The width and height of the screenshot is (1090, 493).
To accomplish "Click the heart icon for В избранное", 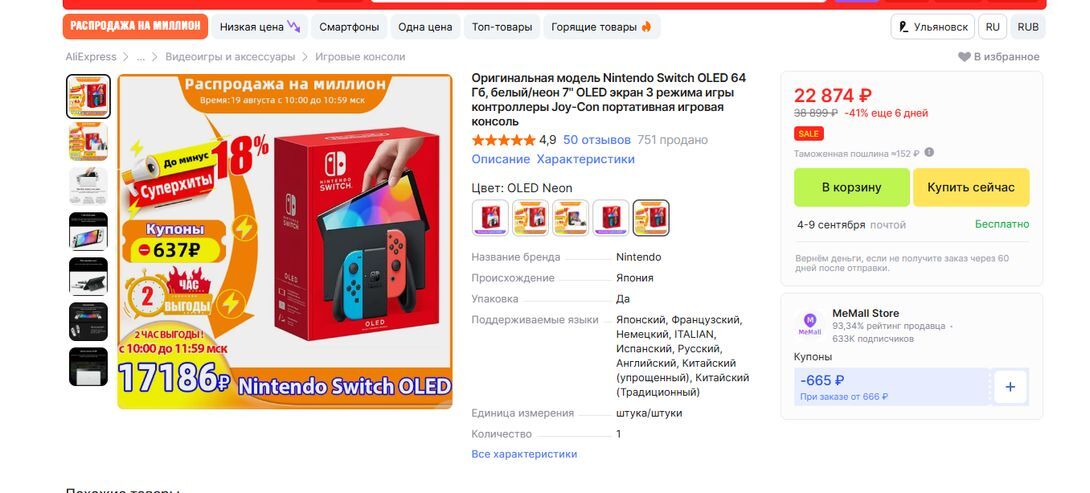I will [x=964, y=57].
